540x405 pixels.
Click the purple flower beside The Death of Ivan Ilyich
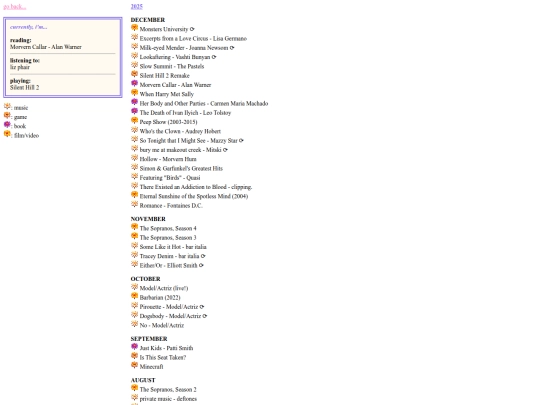coord(135,112)
